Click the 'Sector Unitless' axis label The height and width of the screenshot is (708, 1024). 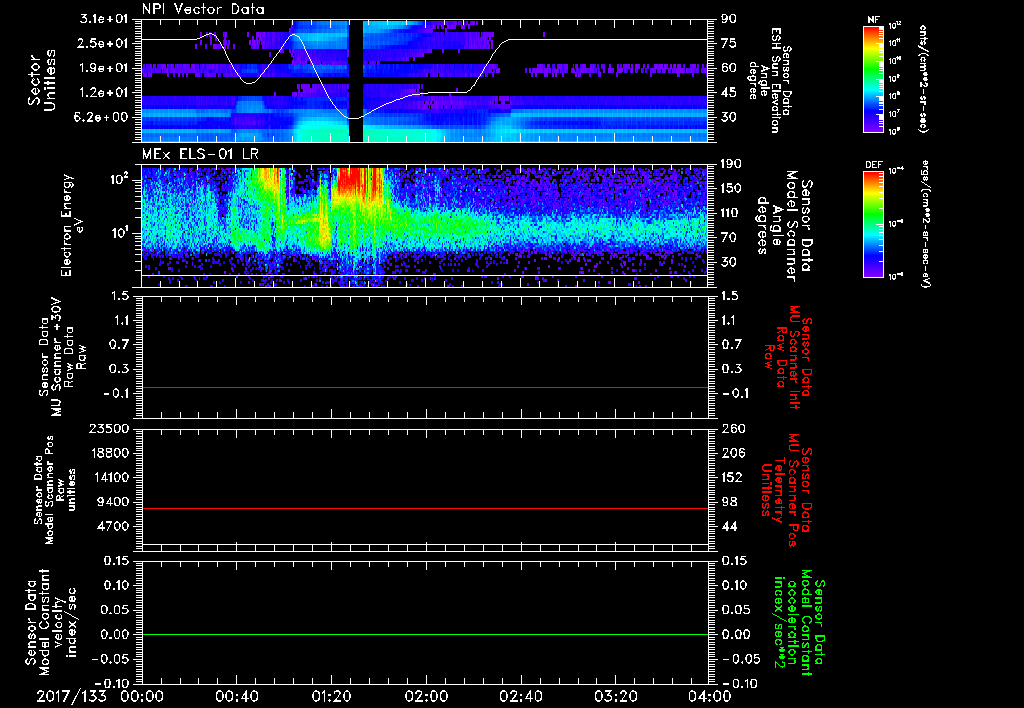(x=42, y=80)
